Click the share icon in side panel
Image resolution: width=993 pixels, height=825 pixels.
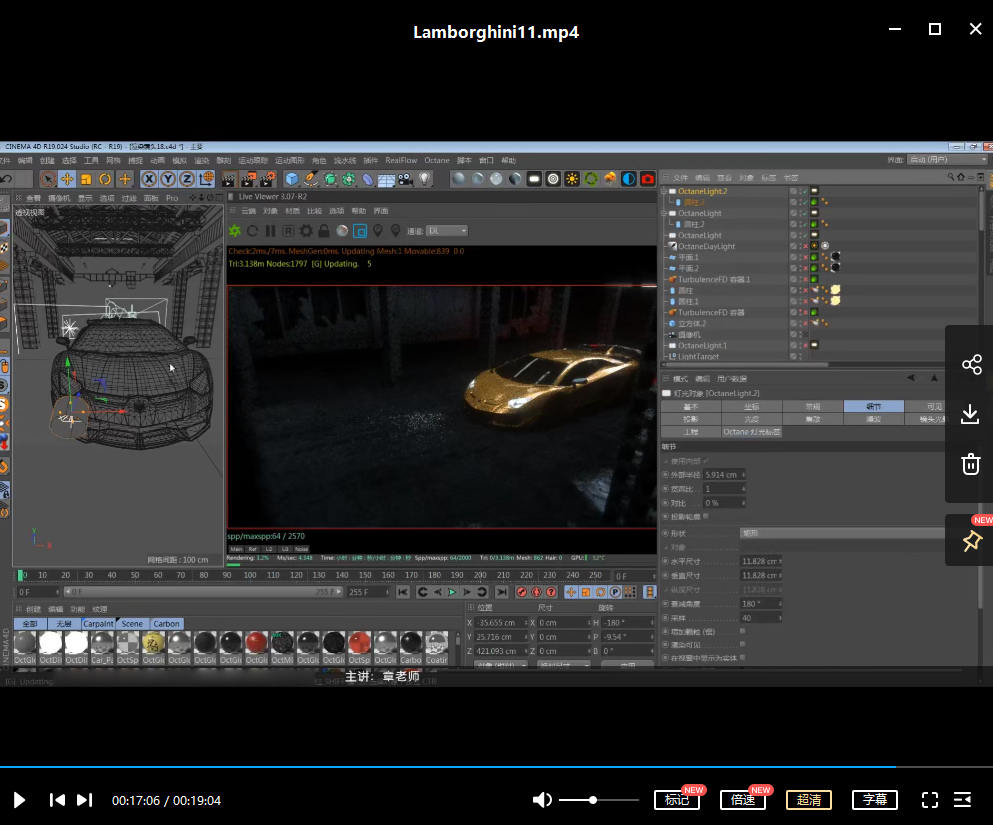pyautogui.click(x=971, y=365)
